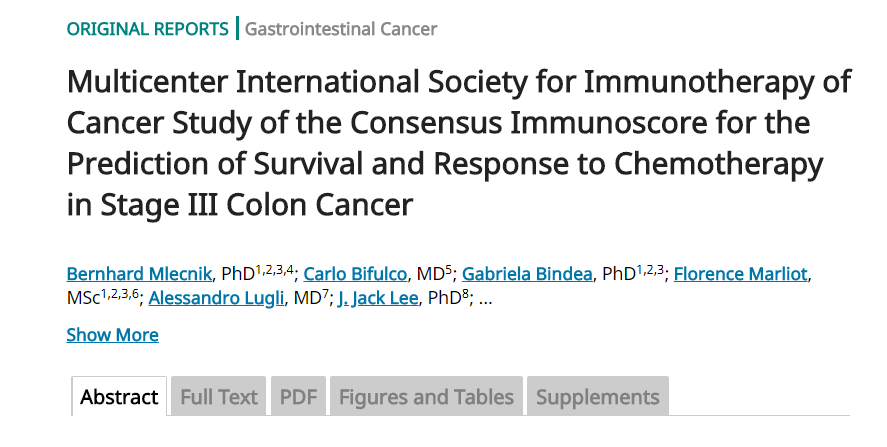Switch to the Abstract tab
The width and height of the screenshot is (887, 447).
(119, 397)
